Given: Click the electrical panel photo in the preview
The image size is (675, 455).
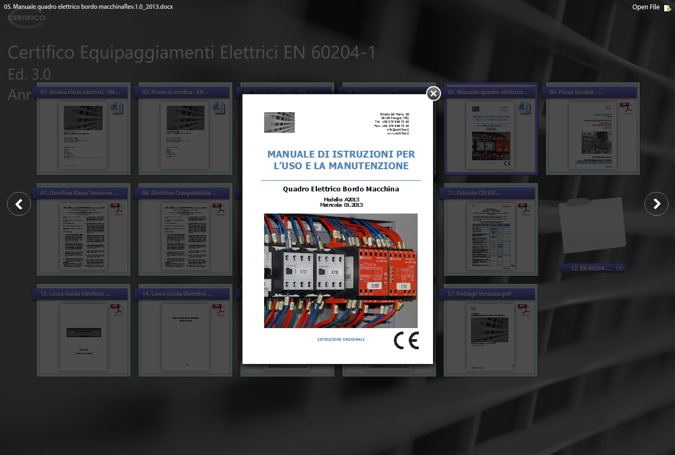Looking at the screenshot, I should [x=341, y=270].
